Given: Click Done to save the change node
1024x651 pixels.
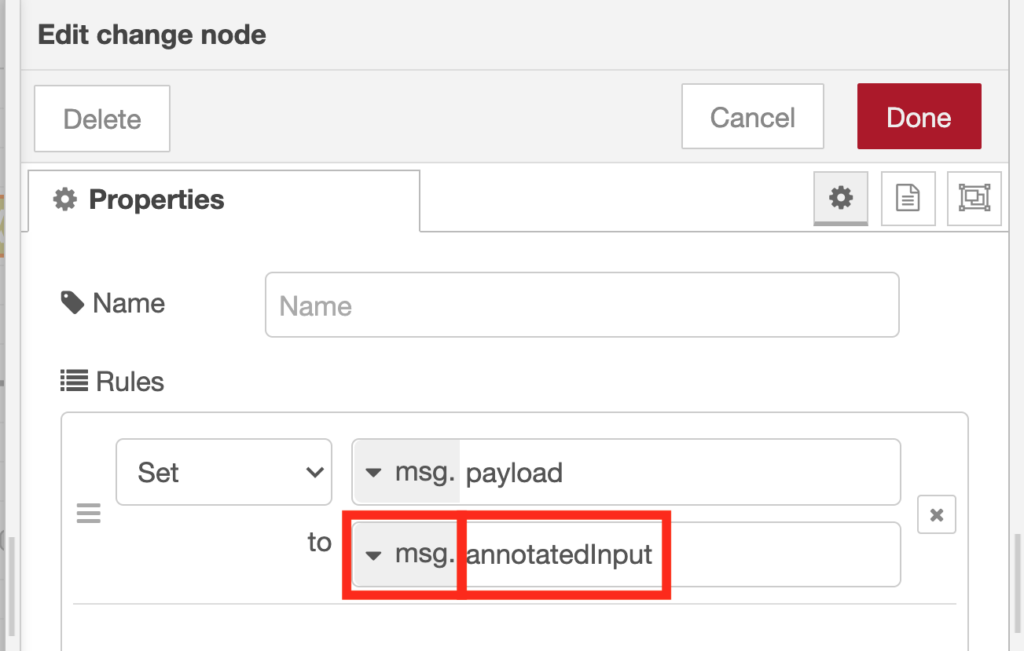Looking at the screenshot, I should [x=918, y=116].
